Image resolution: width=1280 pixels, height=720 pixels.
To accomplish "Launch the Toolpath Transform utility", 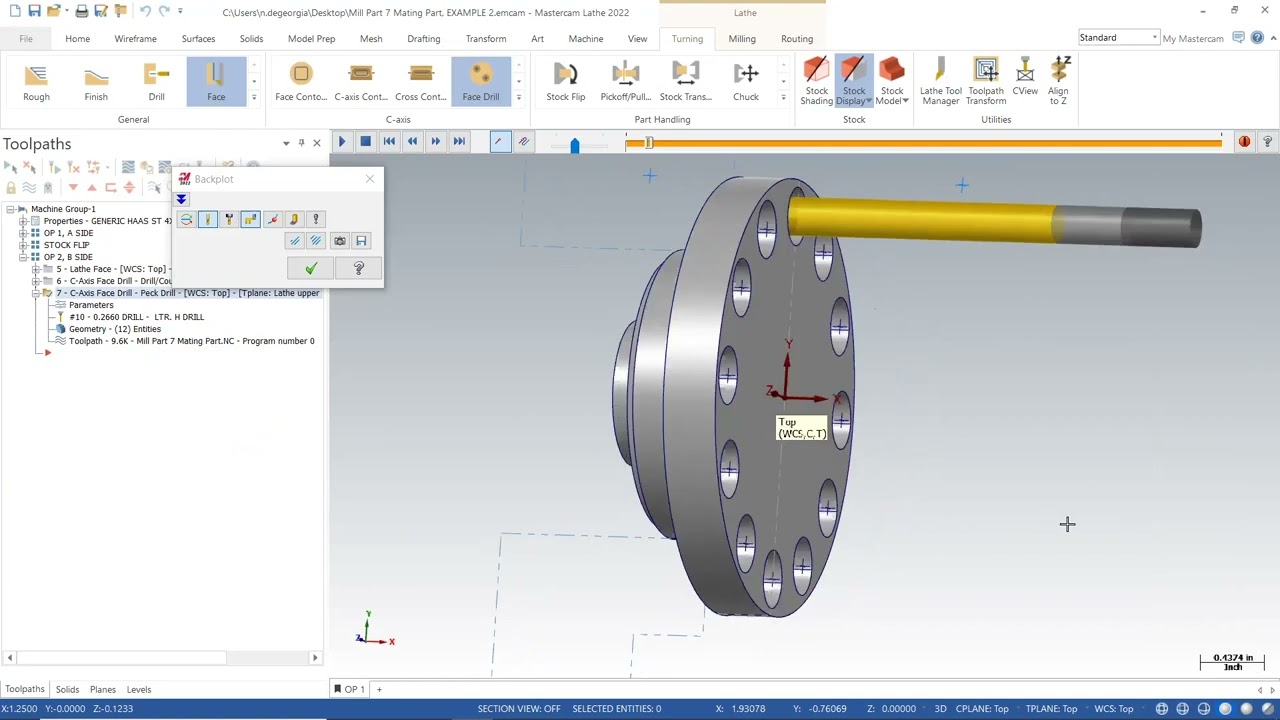I will click(986, 82).
